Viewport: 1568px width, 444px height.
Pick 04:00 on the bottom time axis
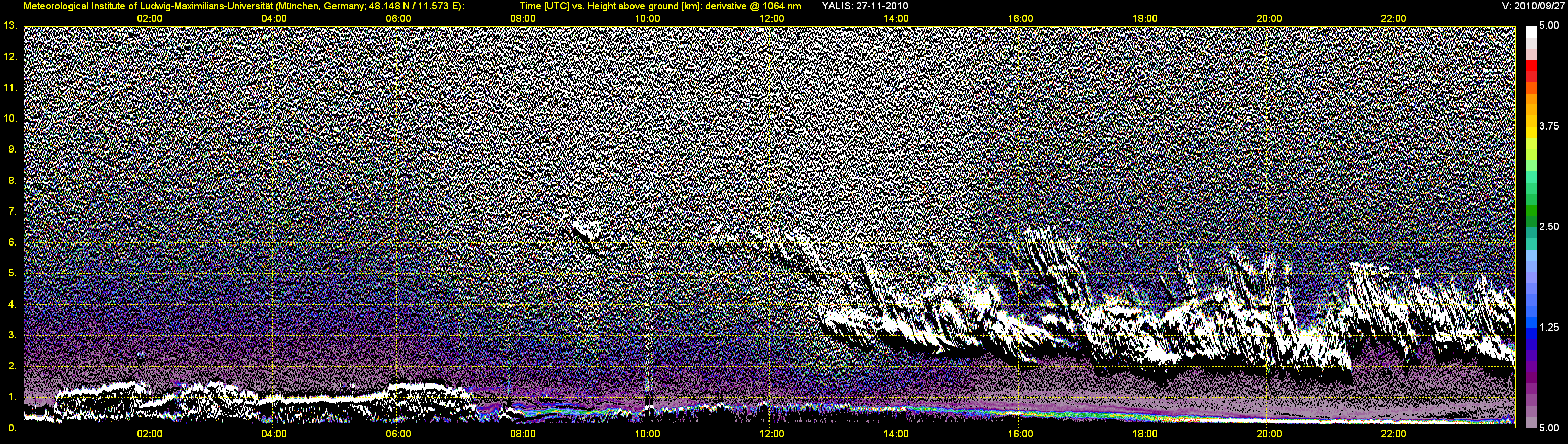click(x=274, y=434)
